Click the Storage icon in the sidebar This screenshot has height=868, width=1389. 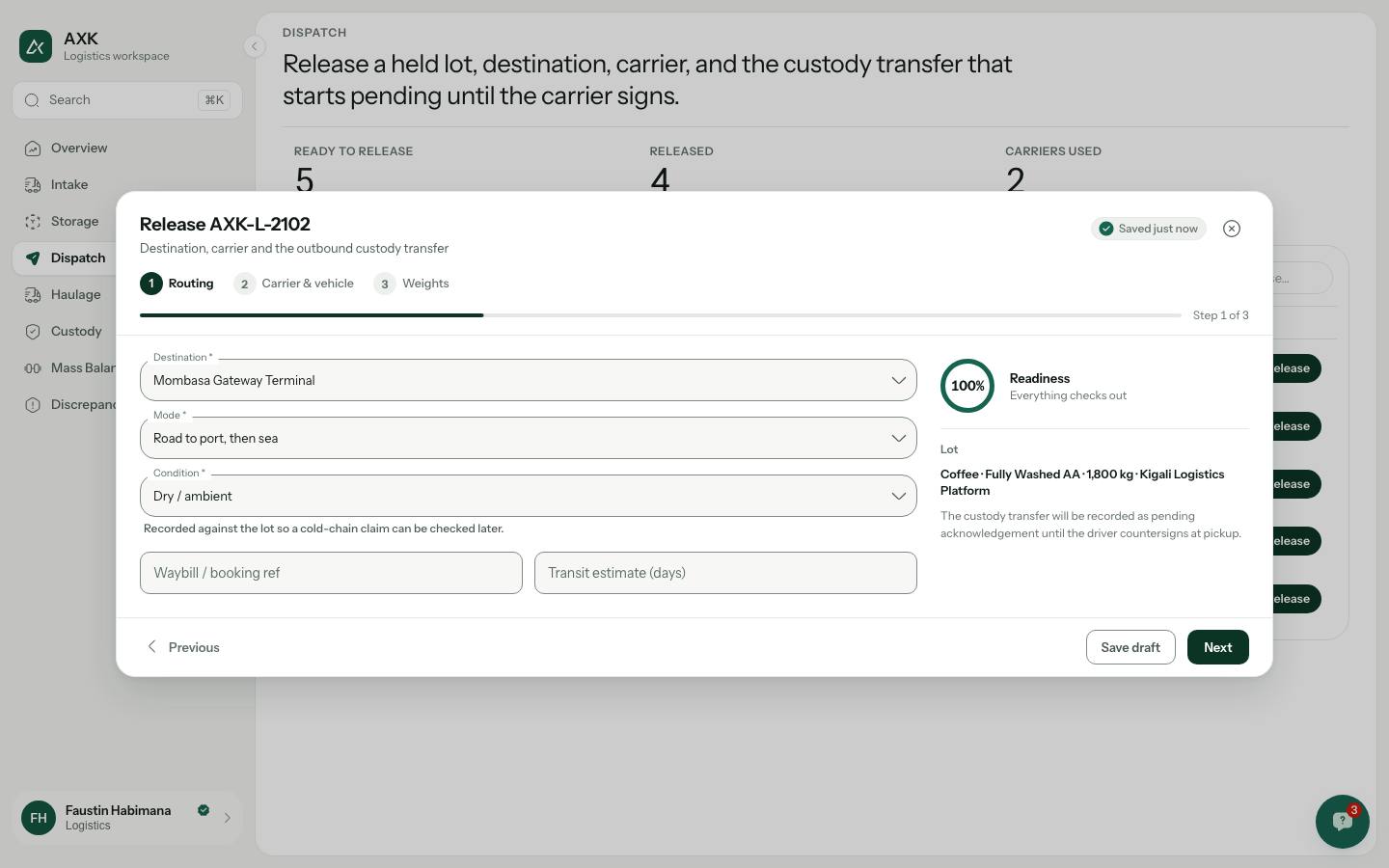pos(33,222)
